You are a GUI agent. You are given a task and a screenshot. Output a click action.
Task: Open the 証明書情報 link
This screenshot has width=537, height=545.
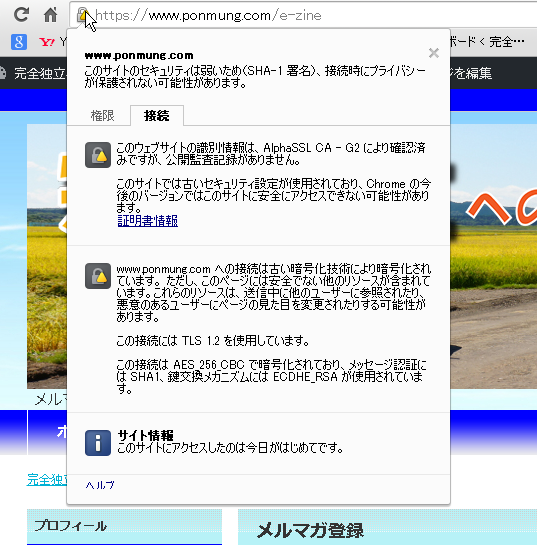pos(148,221)
